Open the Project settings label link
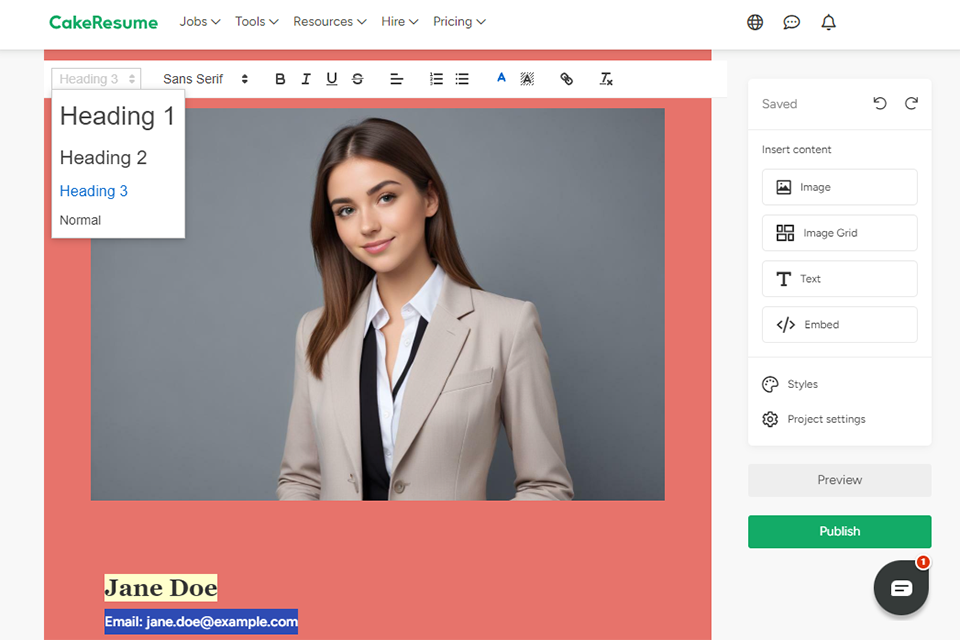 click(x=827, y=419)
